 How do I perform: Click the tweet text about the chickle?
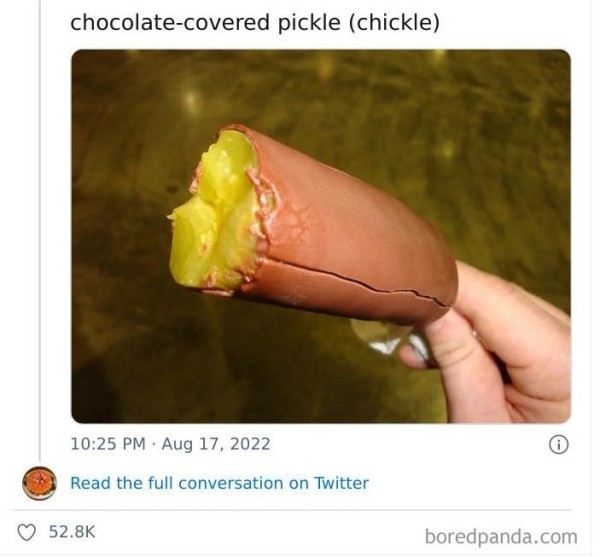(x=255, y=22)
